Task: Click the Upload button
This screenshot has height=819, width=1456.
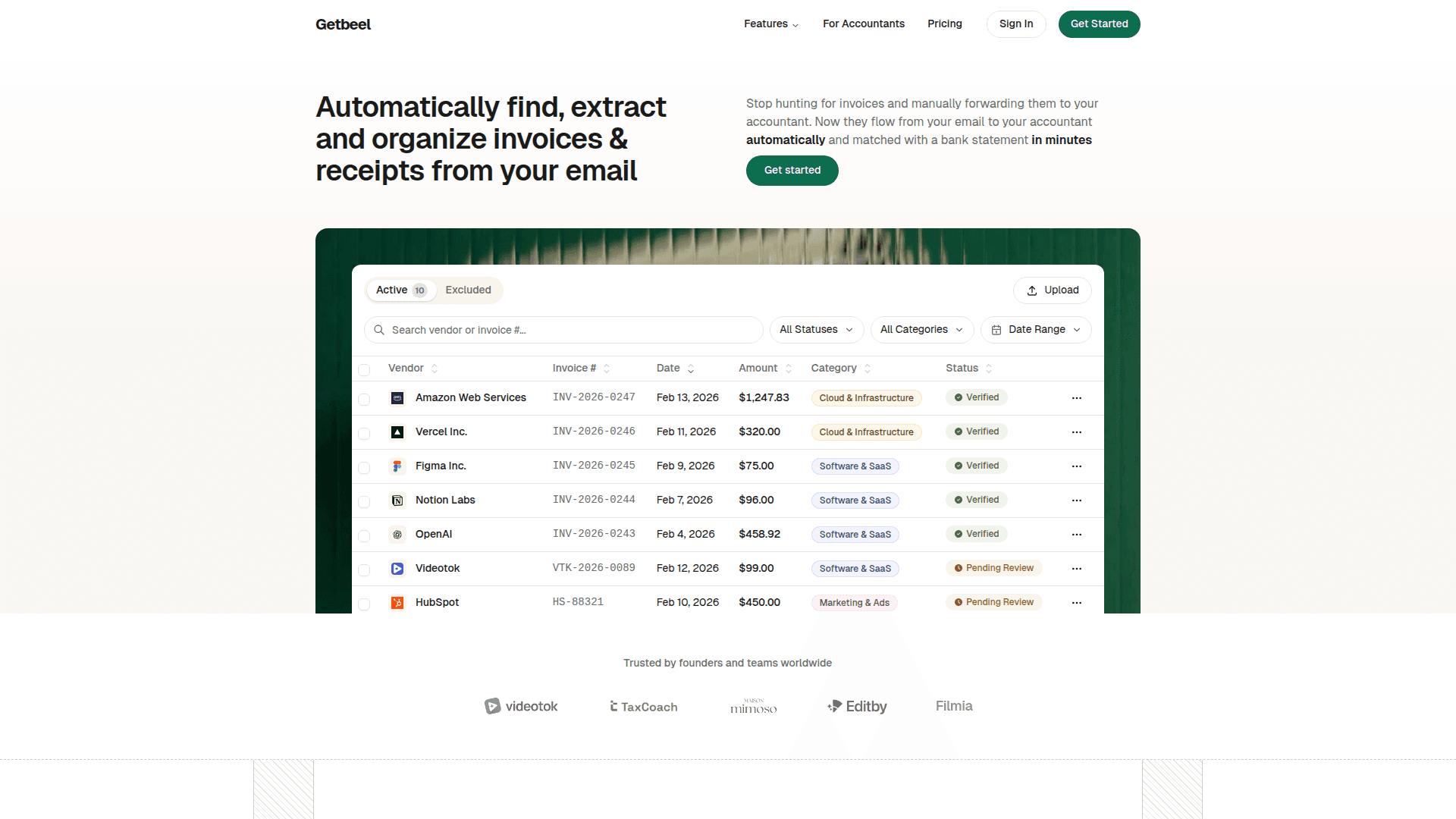Action: 1052,290
